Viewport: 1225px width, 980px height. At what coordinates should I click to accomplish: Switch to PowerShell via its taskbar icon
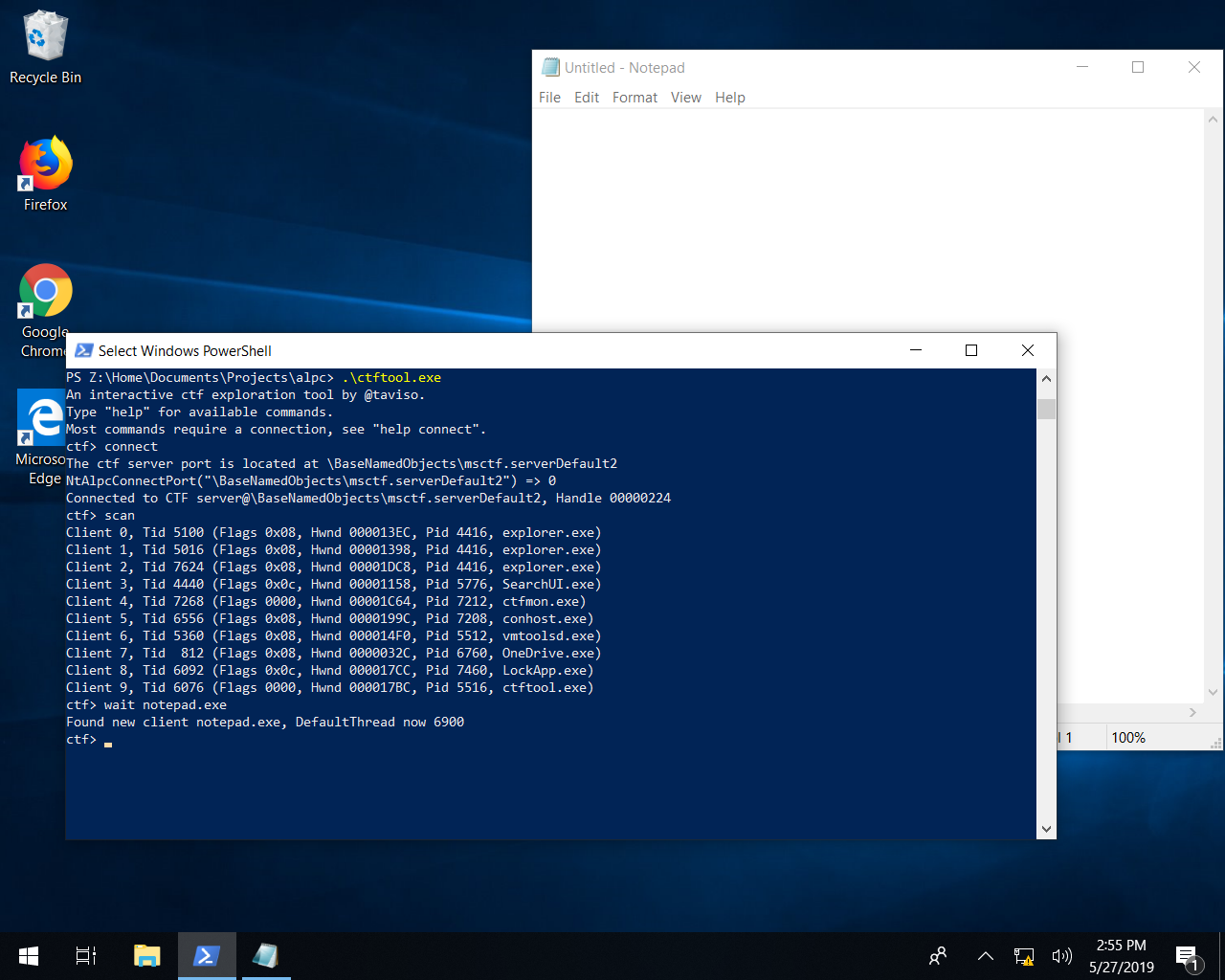(207, 956)
